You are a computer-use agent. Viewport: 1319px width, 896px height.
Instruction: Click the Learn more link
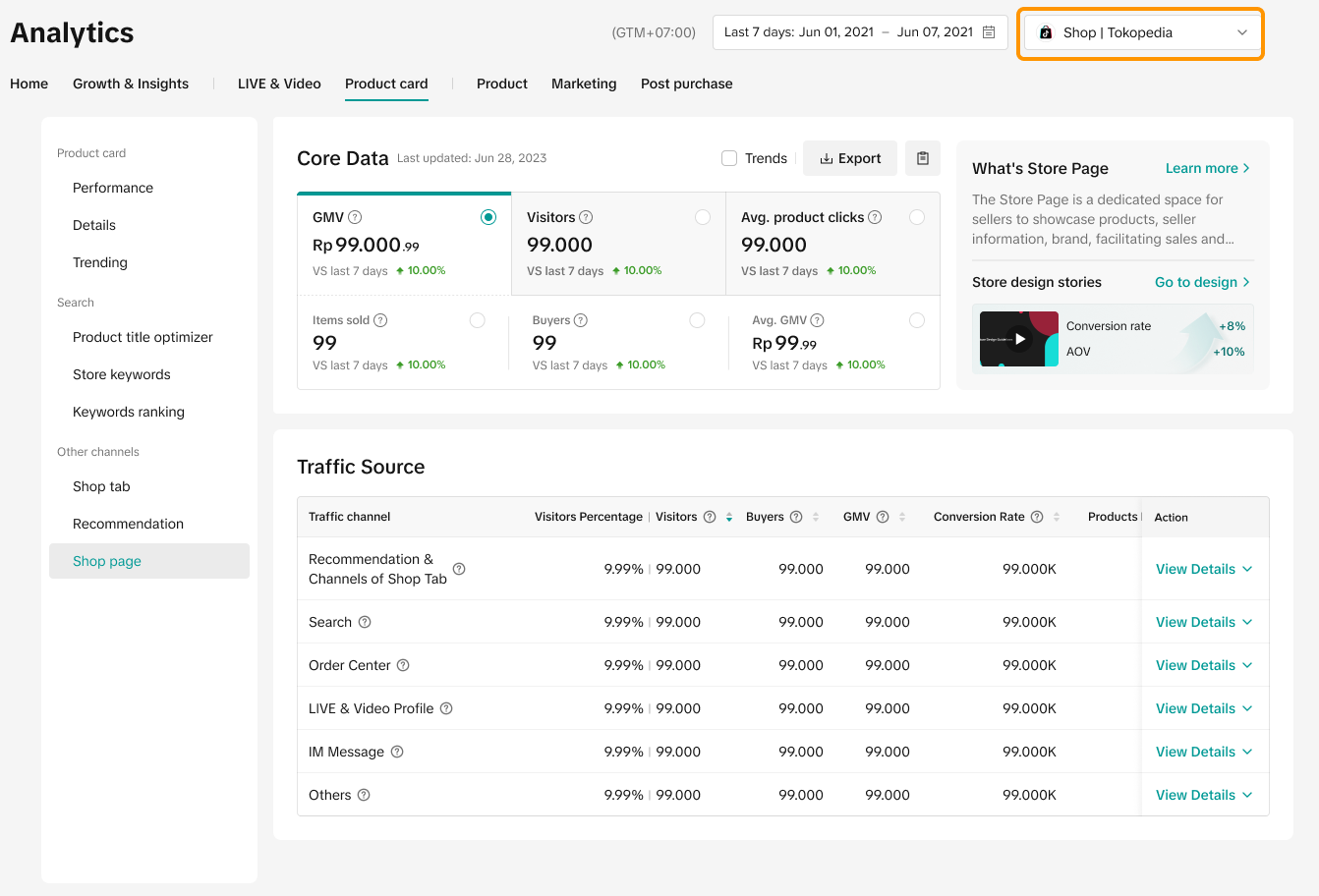1207,168
